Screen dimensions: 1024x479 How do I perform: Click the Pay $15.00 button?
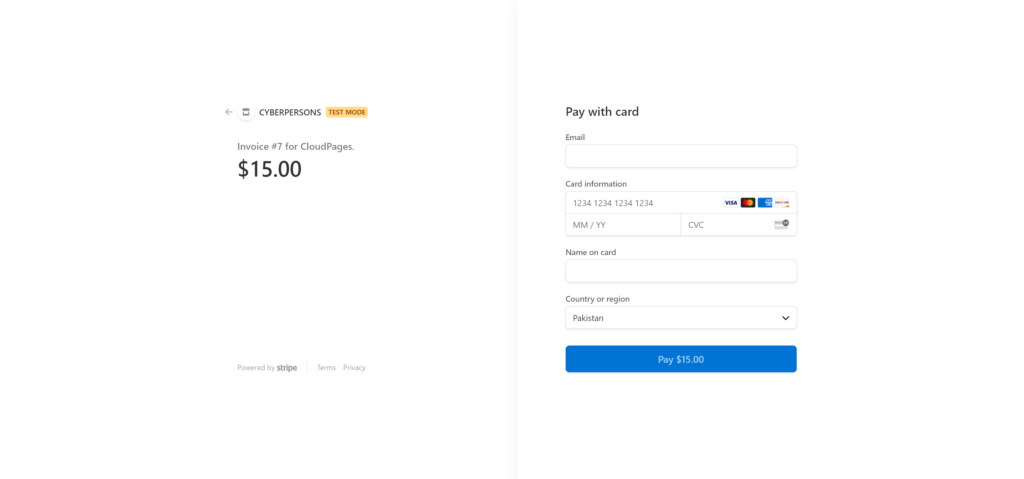tap(681, 359)
